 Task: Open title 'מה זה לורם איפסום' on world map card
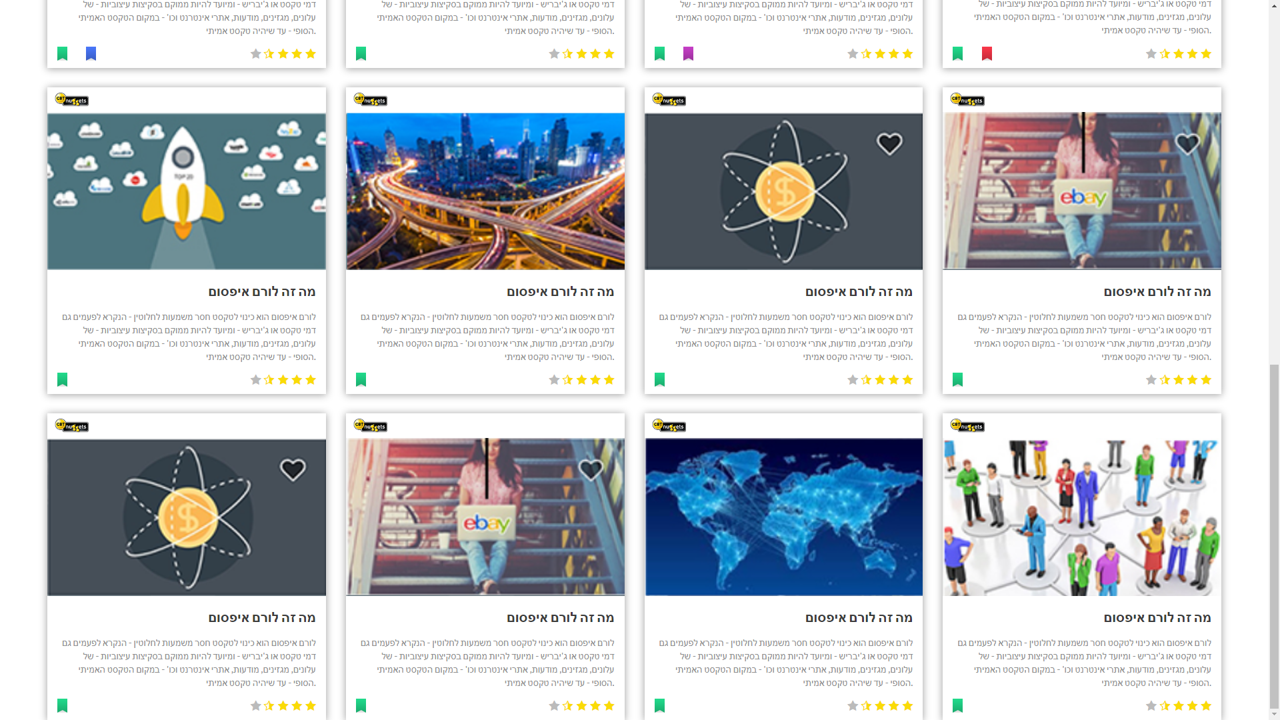click(x=859, y=618)
